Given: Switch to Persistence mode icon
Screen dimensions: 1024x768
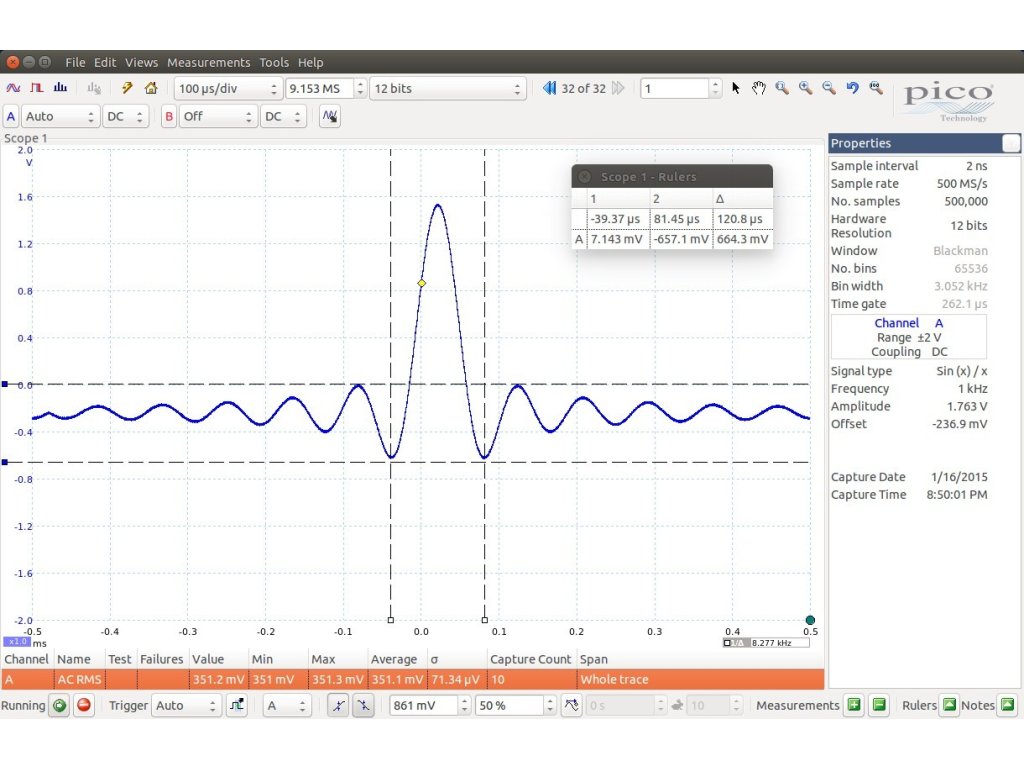Looking at the screenshot, I should tap(37, 88).
